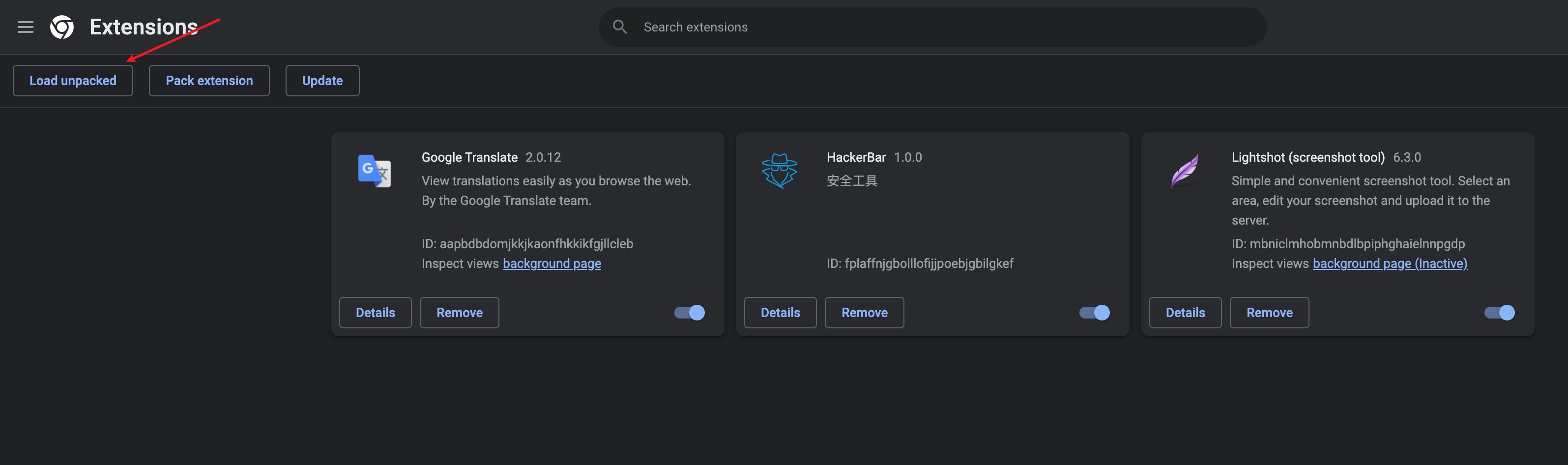The height and width of the screenshot is (465, 1568).
Task: Click the HackerBar description 安全工具
Action: pos(852,181)
